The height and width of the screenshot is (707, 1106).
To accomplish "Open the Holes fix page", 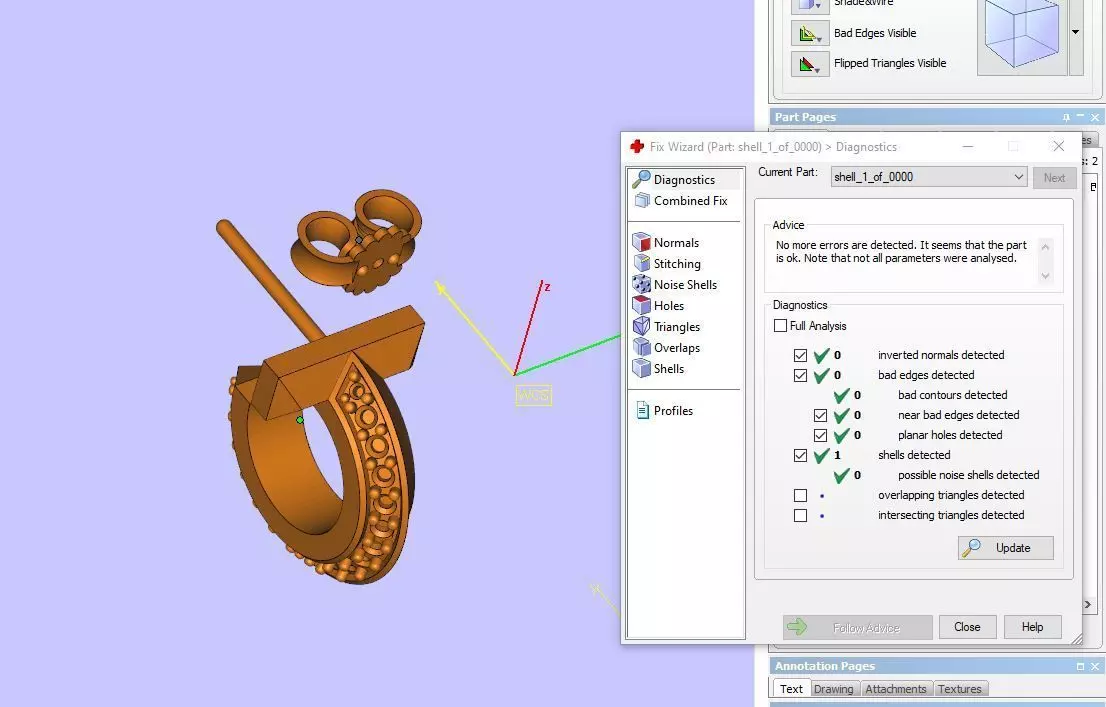I will click(659, 306).
